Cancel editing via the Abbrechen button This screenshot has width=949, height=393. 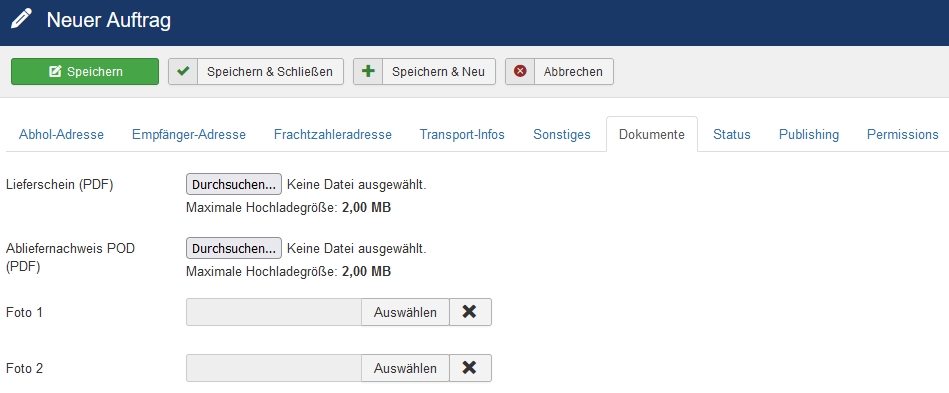coord(559,71)
